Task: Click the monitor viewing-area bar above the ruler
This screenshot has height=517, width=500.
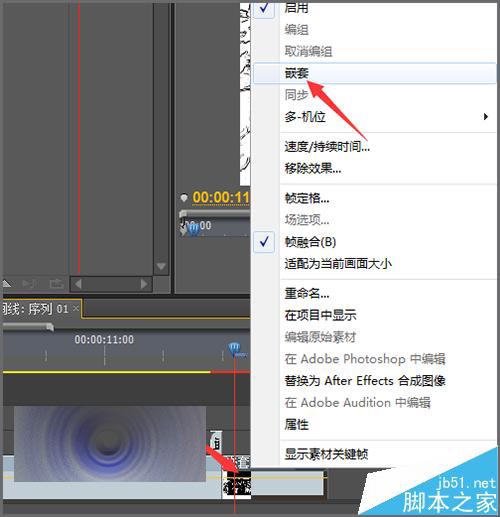Action: [x=215, y=213]
